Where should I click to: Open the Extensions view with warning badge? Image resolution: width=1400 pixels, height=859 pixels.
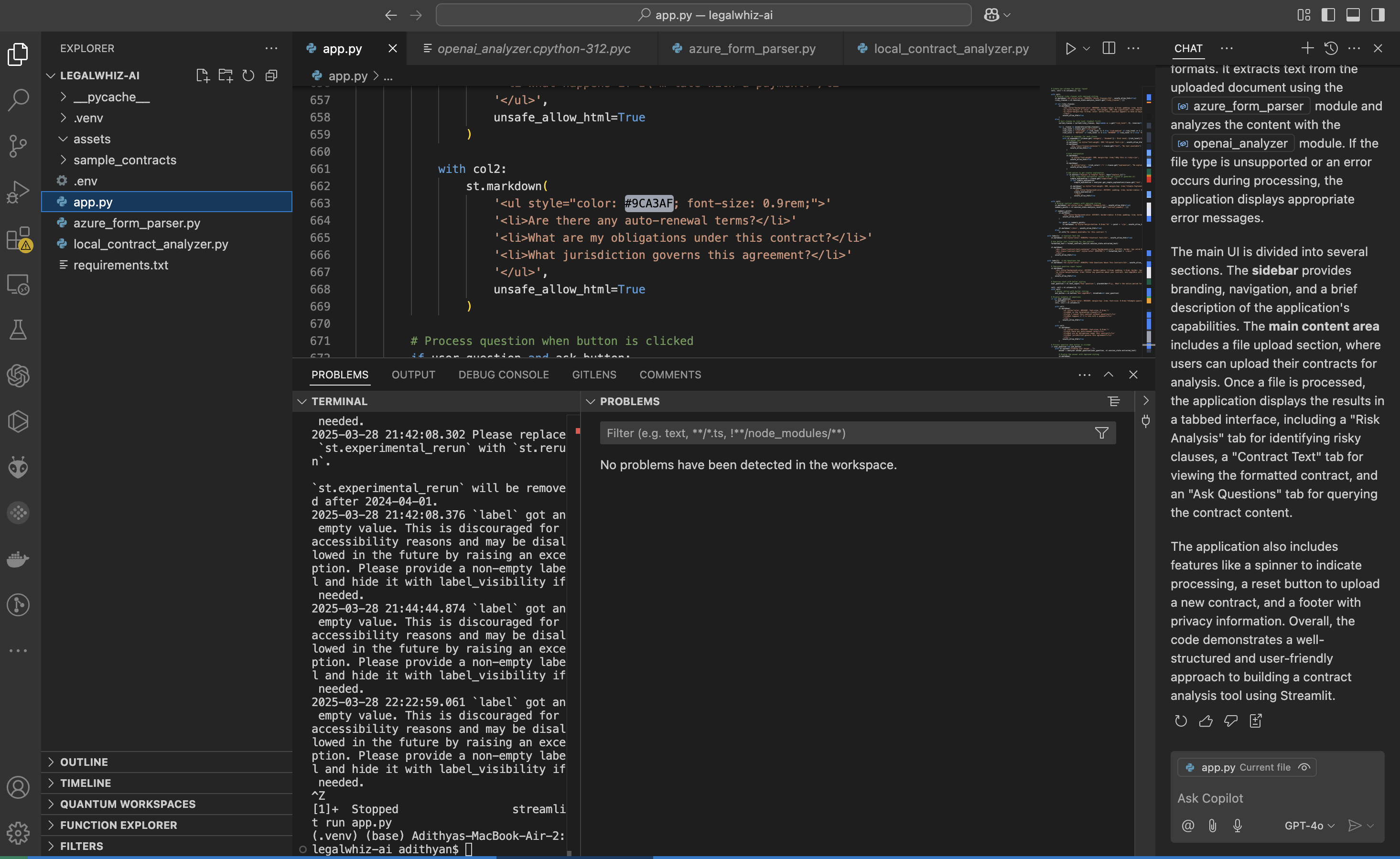18,238
